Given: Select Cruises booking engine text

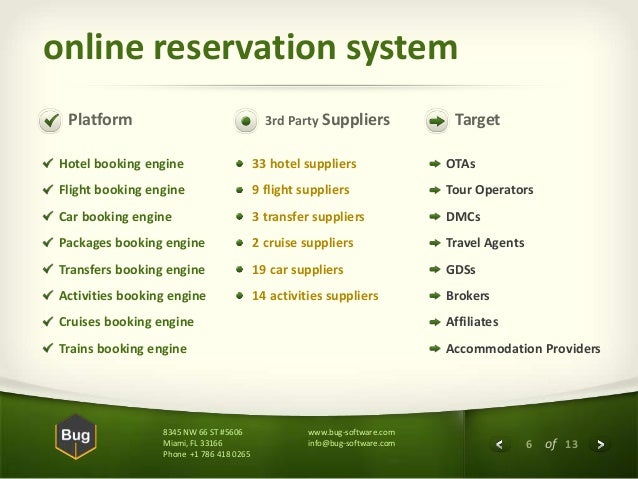Looking at the screenshot, I should (x=126, y=322).
